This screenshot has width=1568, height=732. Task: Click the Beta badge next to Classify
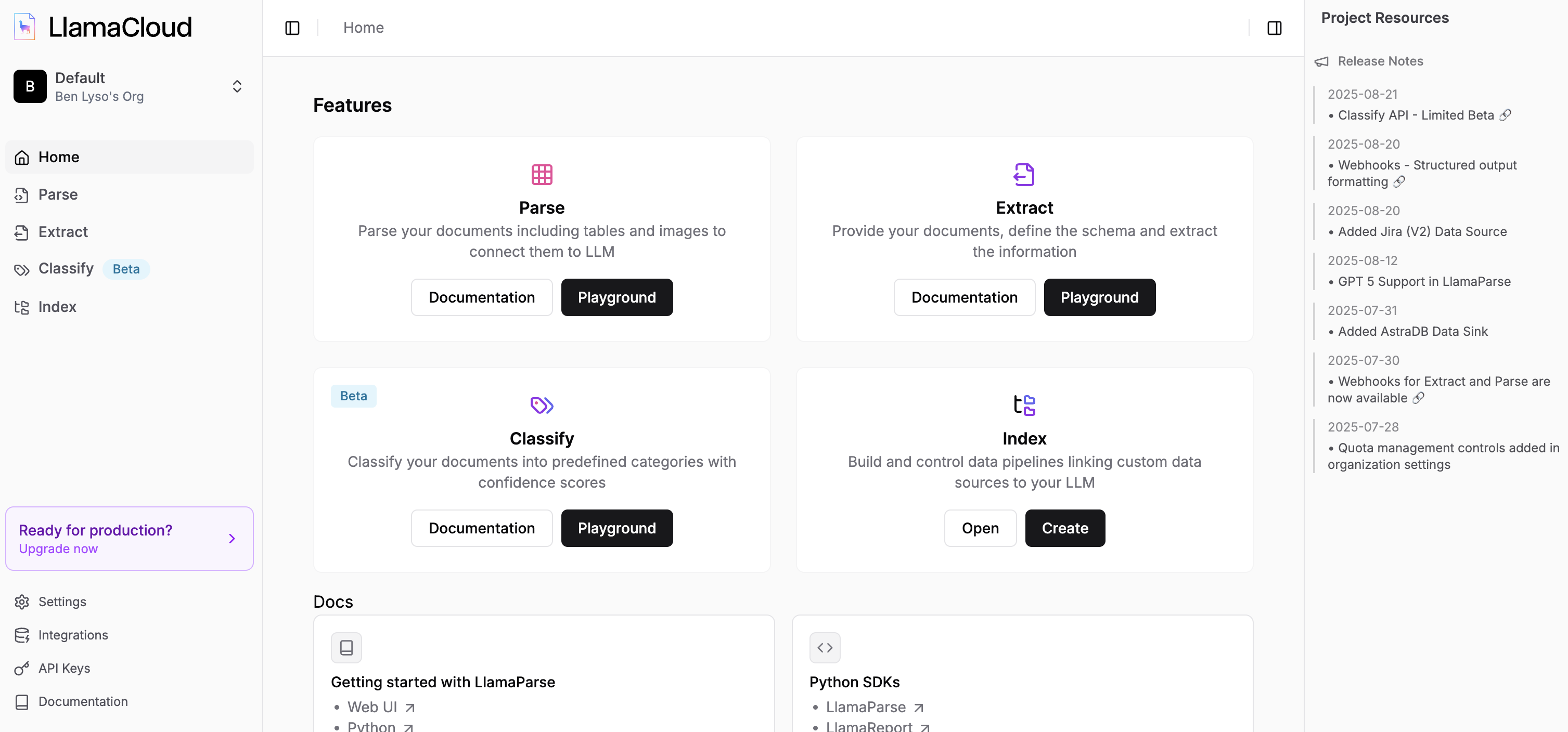[125, 268]
